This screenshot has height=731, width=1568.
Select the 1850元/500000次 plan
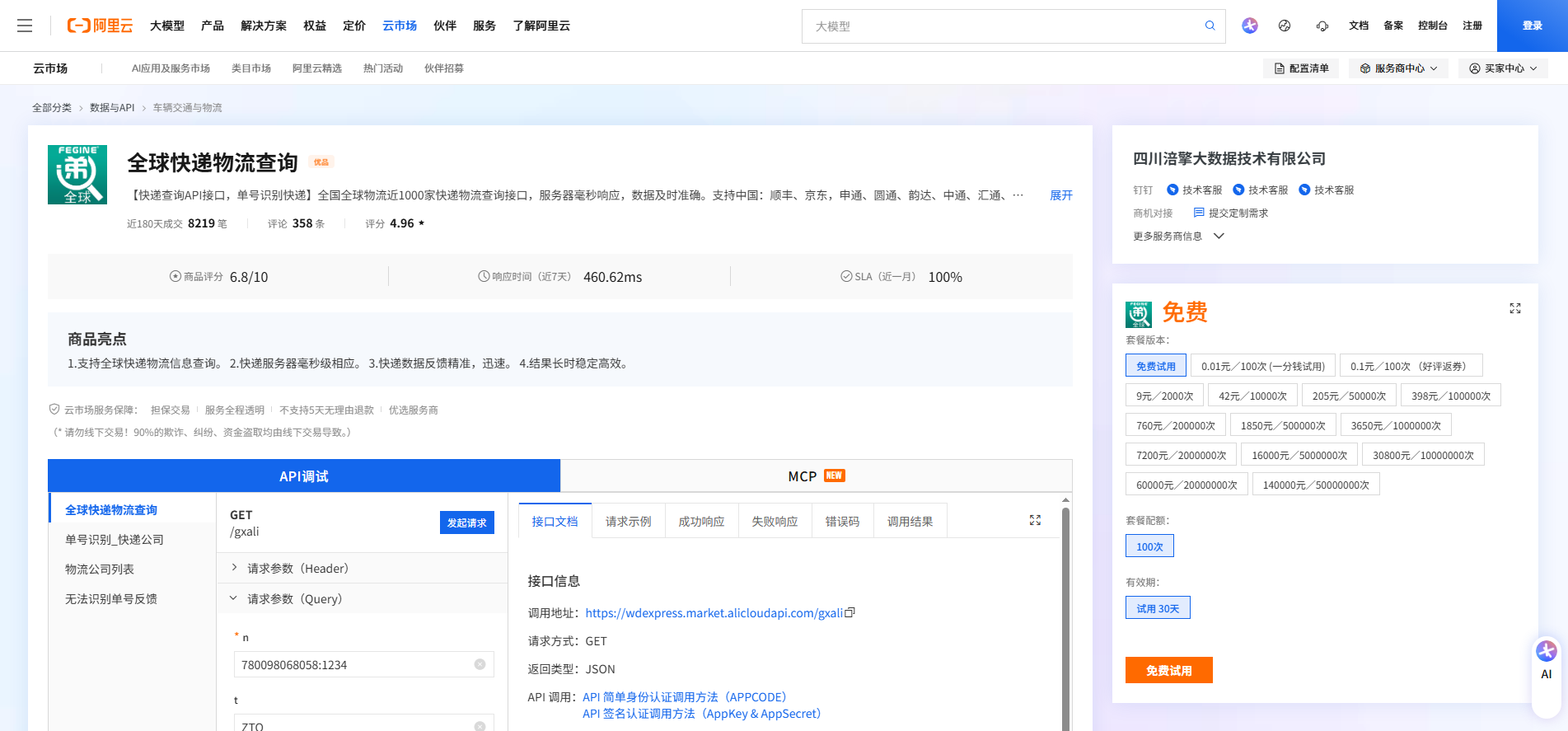[x=1284, y=425]
